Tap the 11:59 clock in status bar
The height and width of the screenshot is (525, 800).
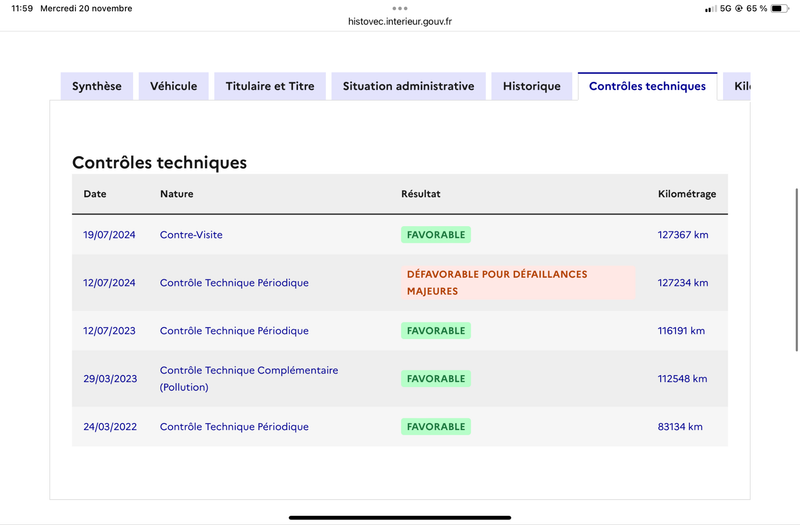[x=22, y=8]
